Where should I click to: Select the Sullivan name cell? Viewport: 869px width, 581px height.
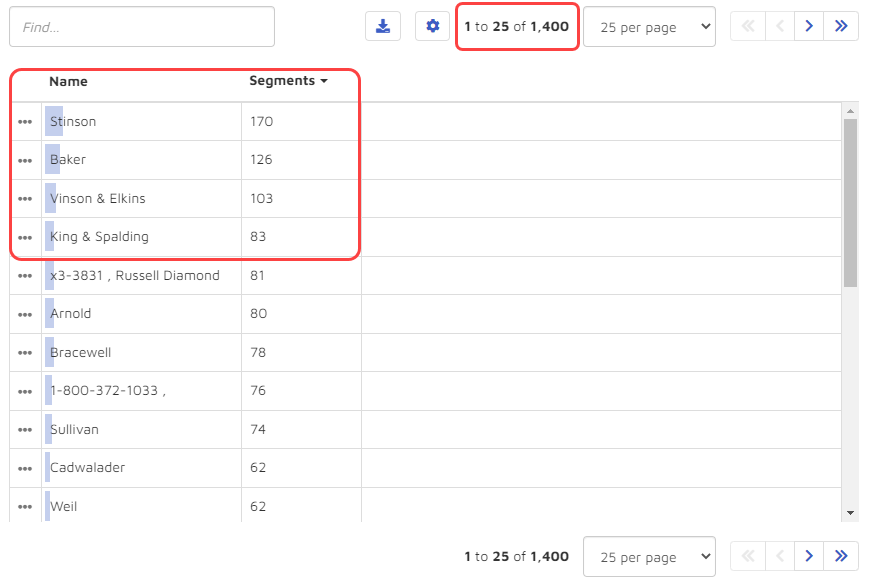141,430
